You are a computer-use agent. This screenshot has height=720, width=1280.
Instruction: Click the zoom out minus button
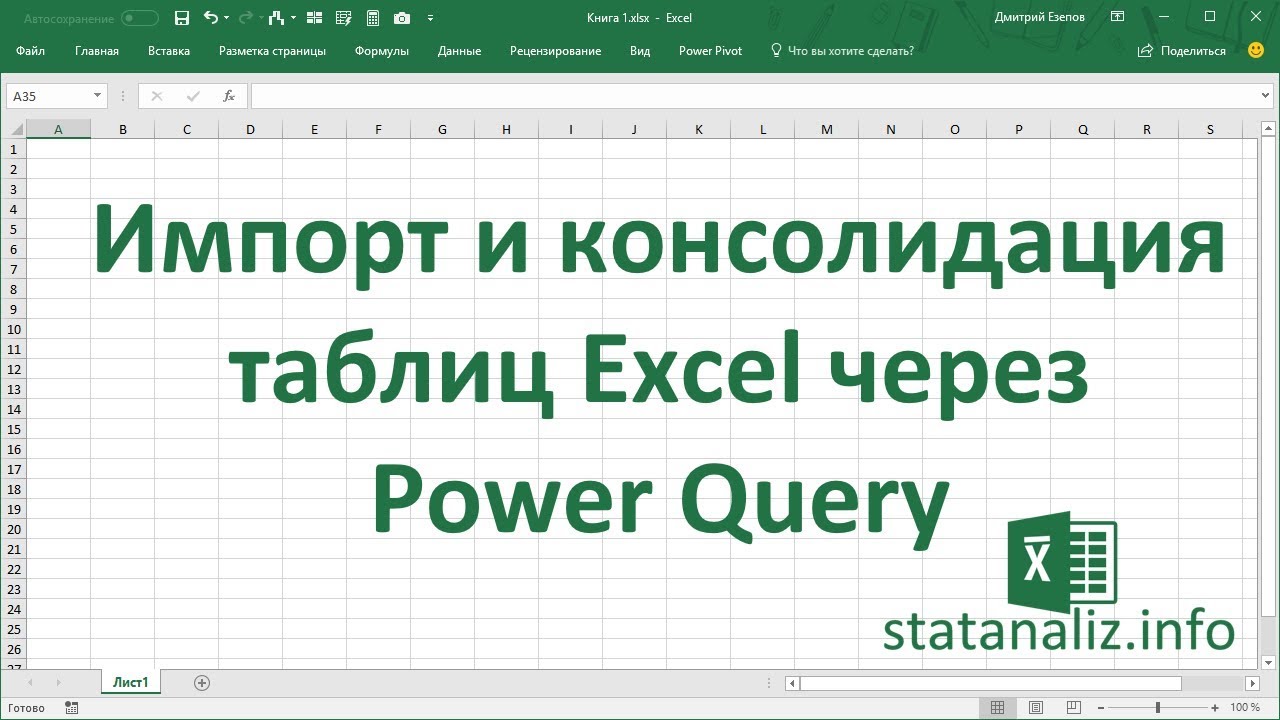point(1101,707)
